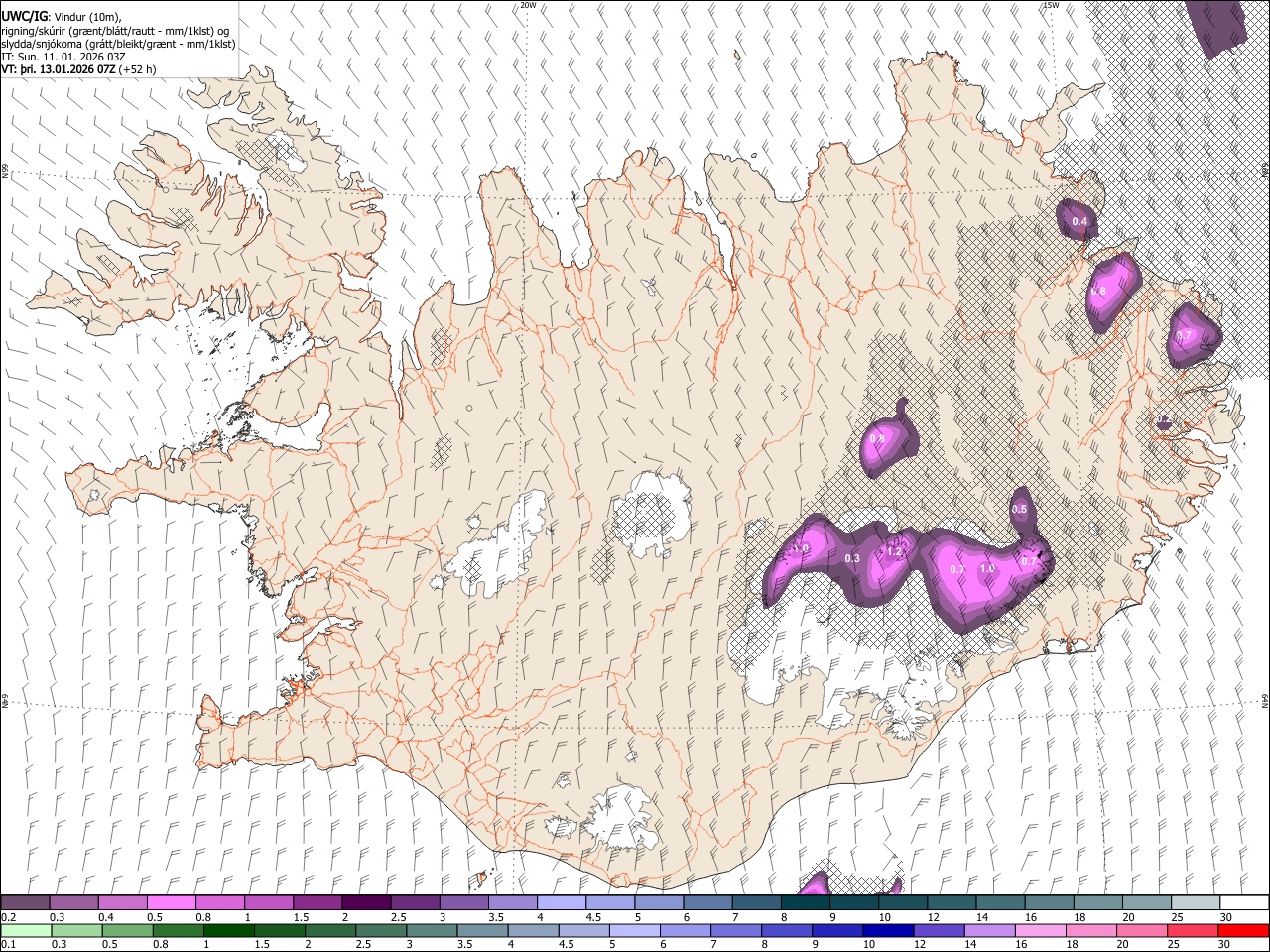Click snow legend swatch between 2 and 2.5
This screenshot has width=1270, height=952.
click(x=366, y=903)
